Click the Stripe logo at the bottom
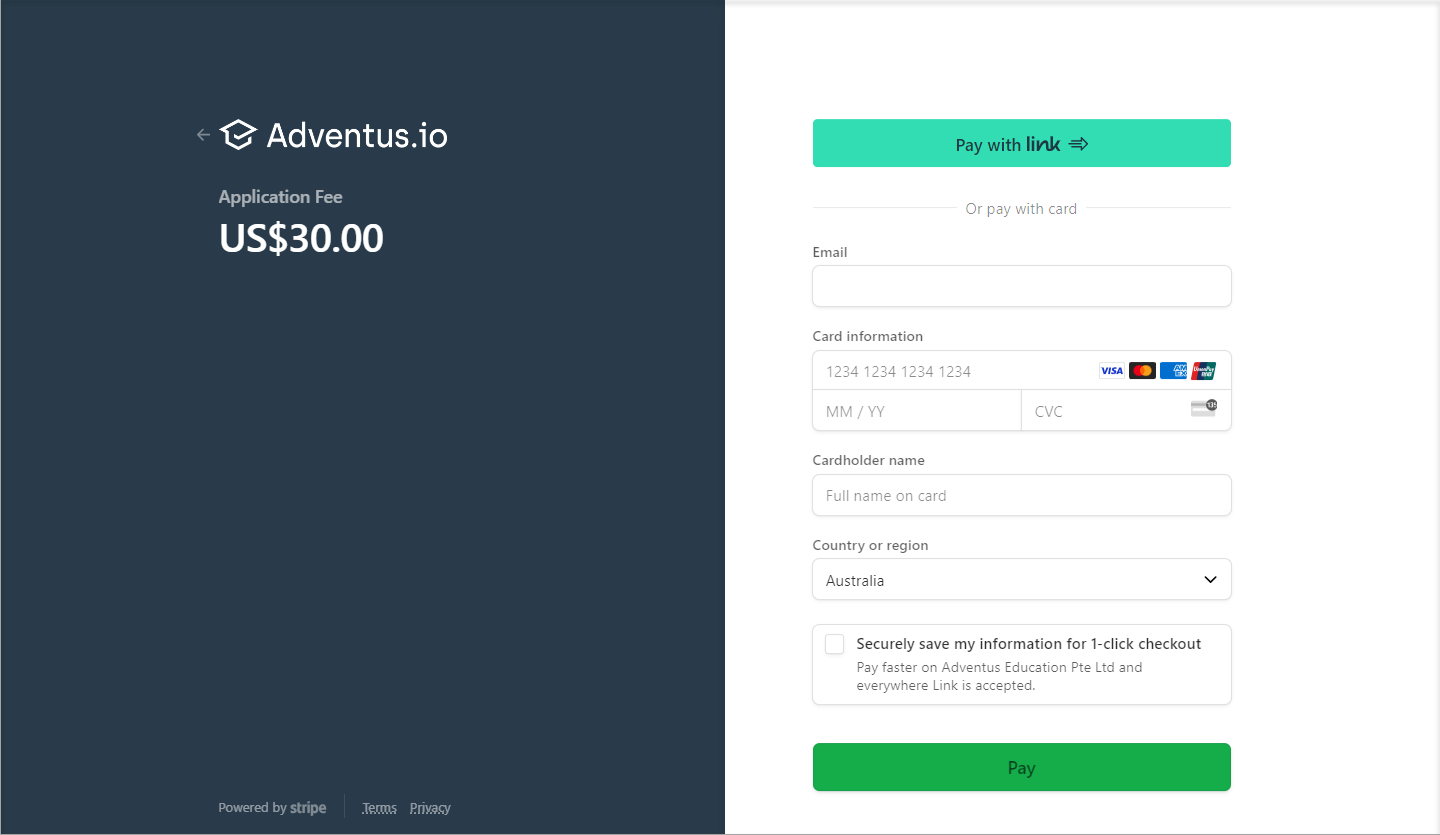1440x835 pixels. pyautogui.click(x=308, y=807)
